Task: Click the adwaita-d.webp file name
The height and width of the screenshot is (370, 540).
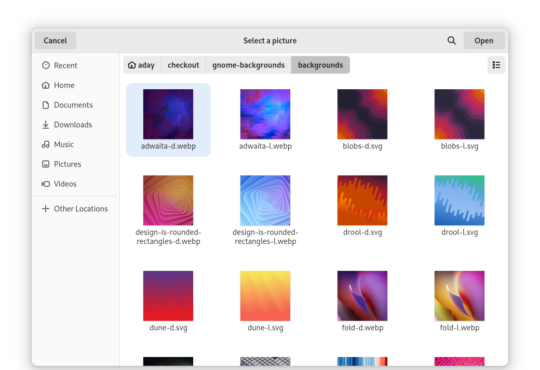Action: [x=168, y=146]
